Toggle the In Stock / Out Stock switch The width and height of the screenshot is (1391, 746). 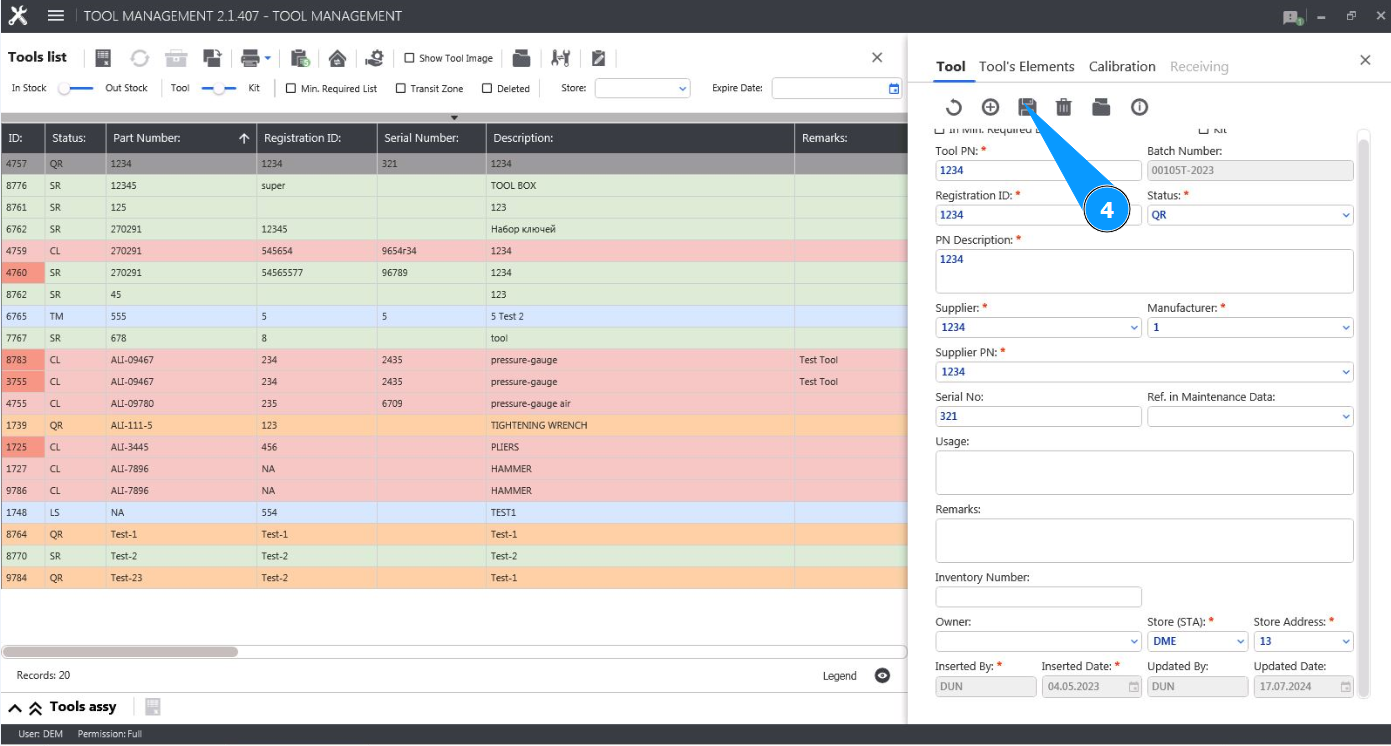[x=75, y=88]
